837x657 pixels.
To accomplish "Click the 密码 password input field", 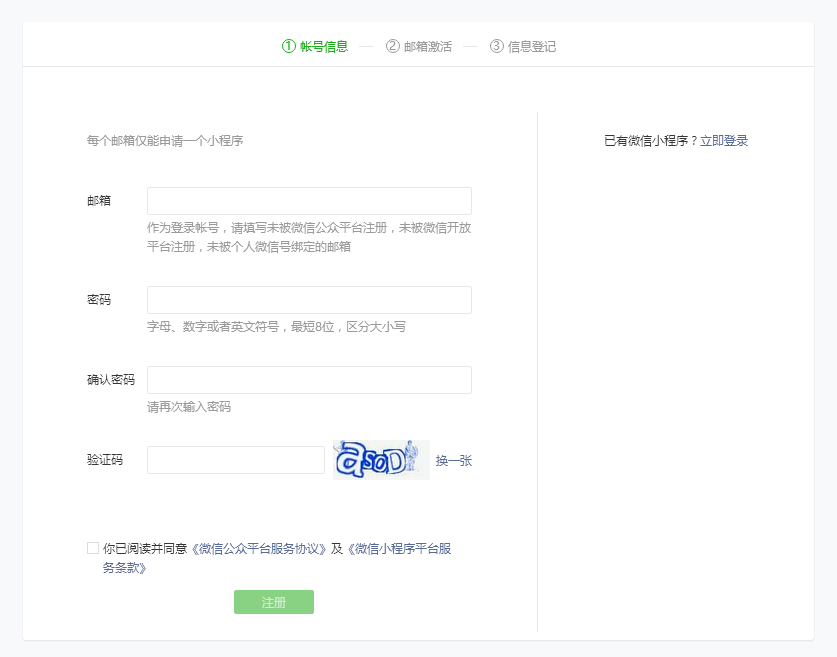I will pos(309,300).
